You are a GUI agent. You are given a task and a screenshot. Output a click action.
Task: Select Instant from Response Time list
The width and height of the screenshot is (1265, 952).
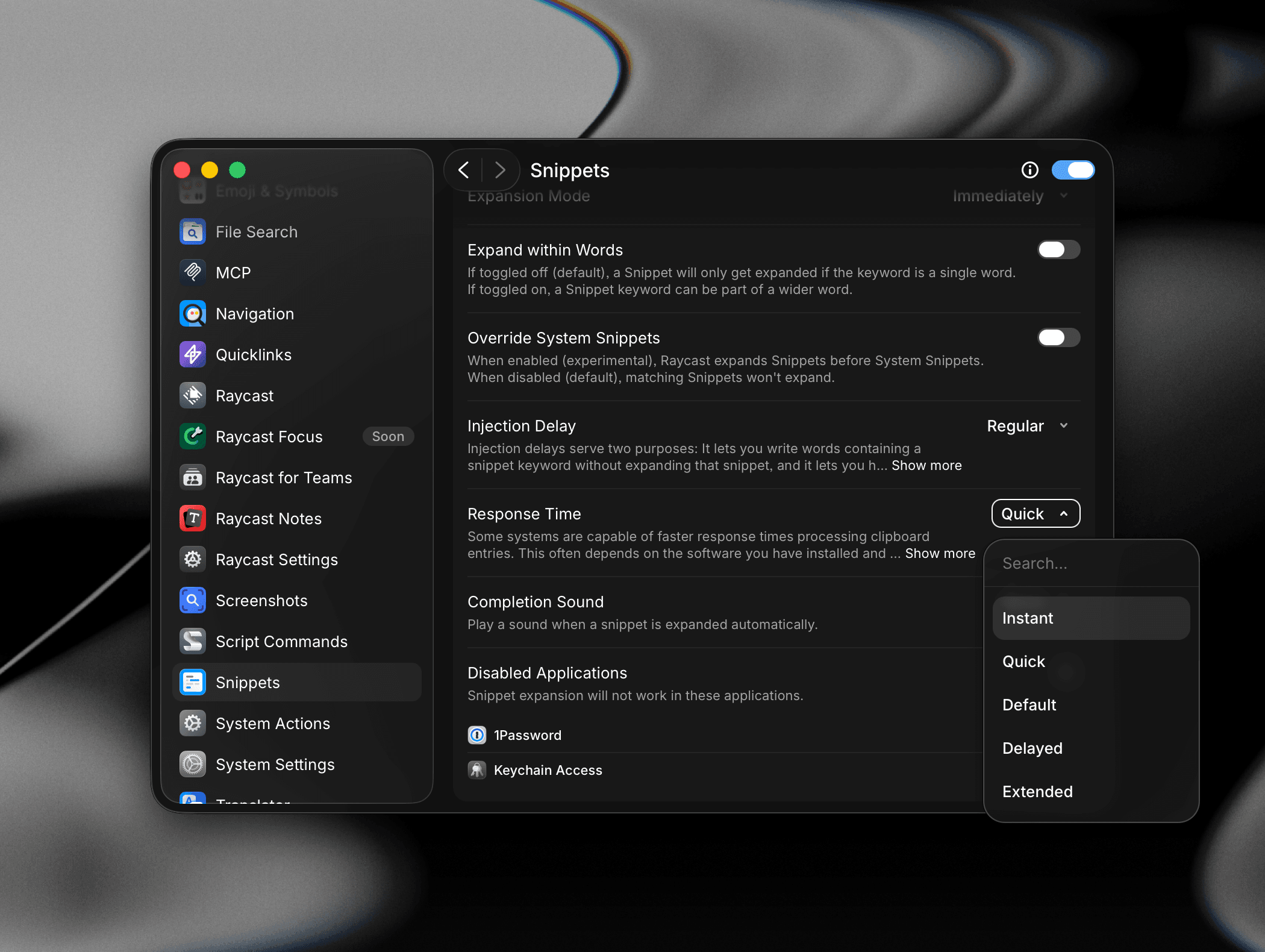(x=1092, y=618)
